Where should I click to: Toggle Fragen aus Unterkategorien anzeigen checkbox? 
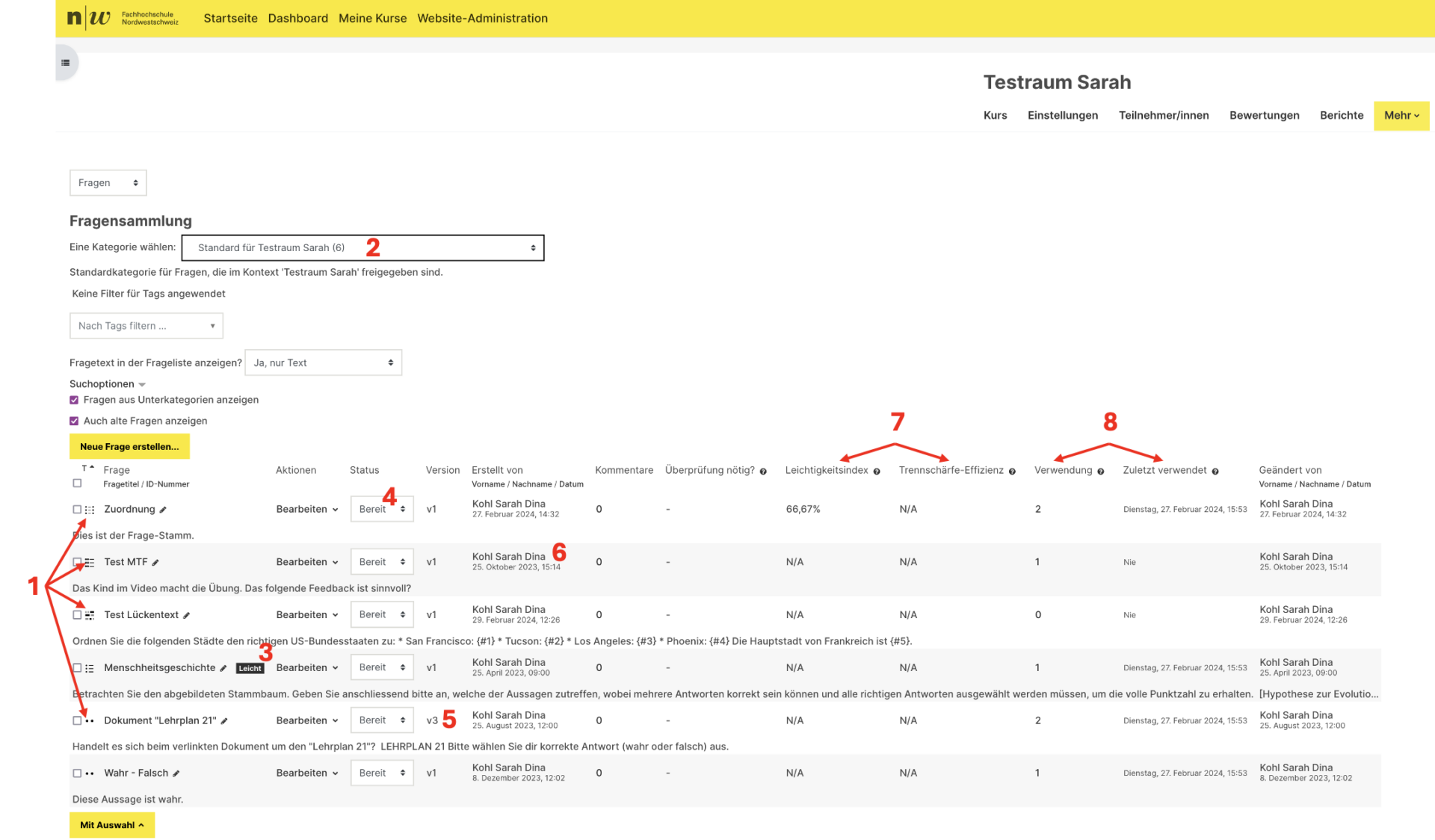tap(74, 400)
